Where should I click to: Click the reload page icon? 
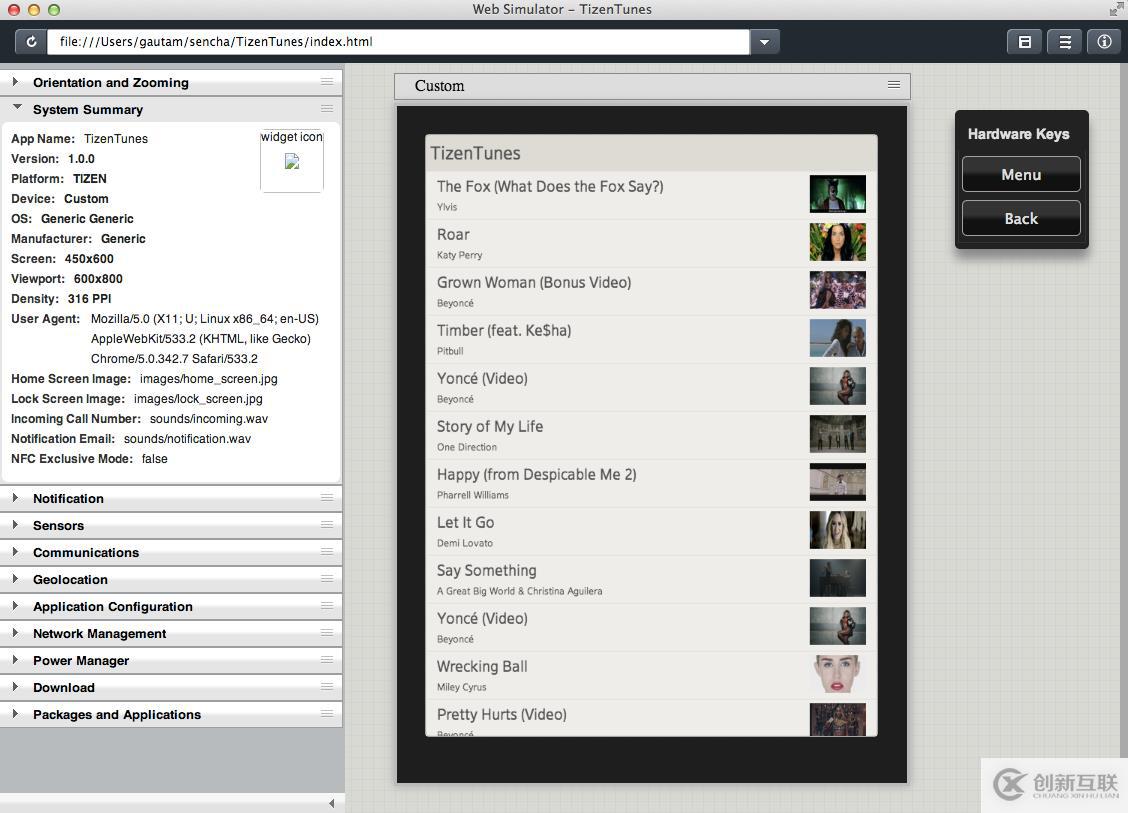click(x=31, y=42)
